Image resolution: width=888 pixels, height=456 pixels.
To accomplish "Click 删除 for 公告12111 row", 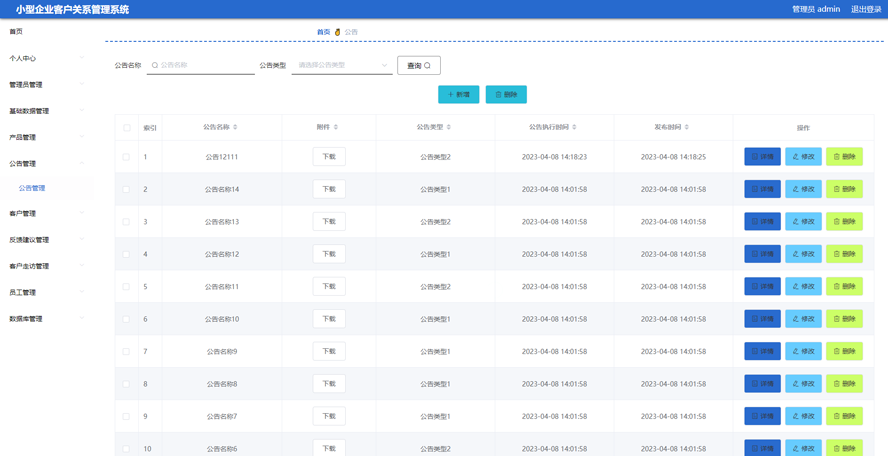I will click(844, 157).
